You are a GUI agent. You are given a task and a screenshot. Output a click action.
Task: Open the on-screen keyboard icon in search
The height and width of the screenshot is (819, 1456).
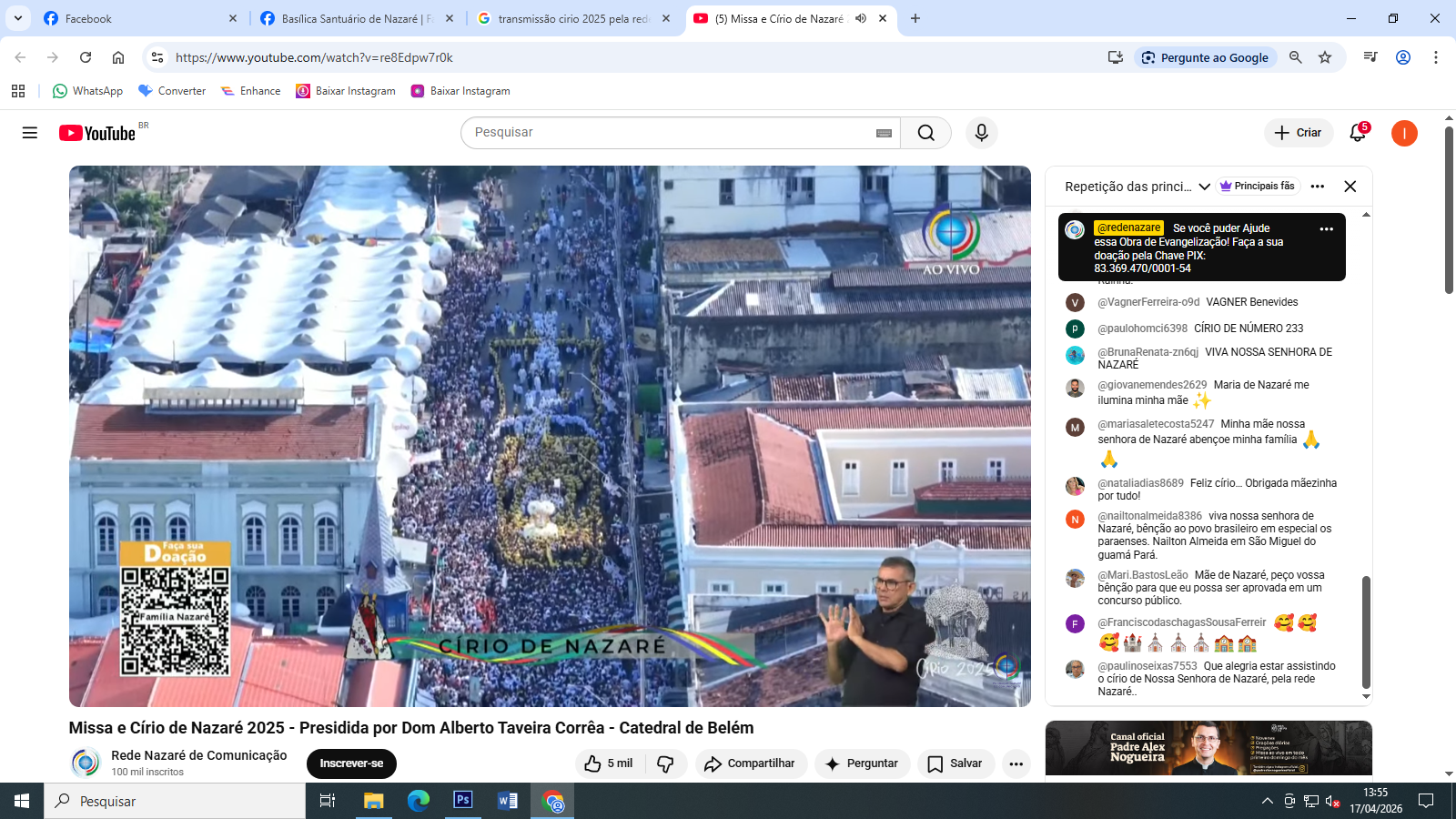884,133
